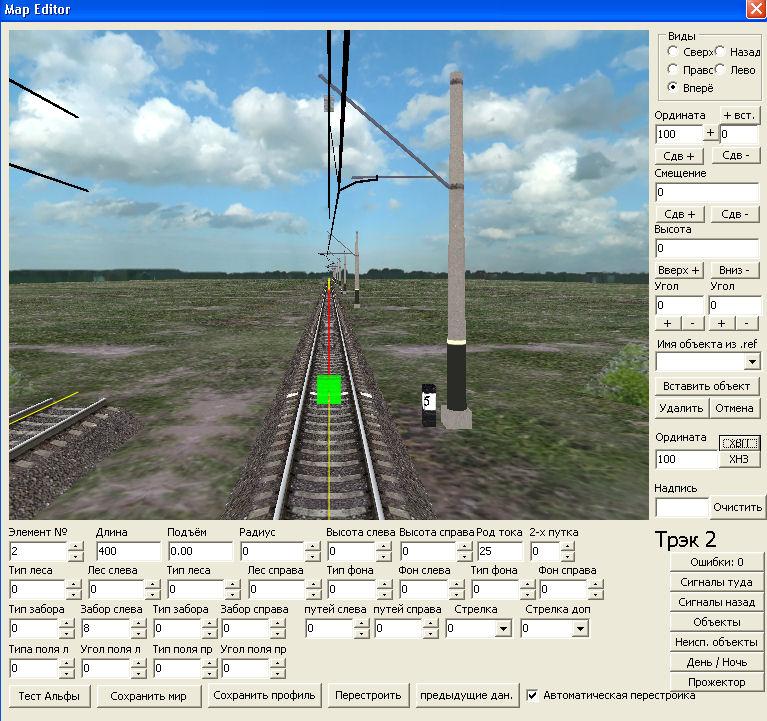Click the Вставить объект button
This screenshot has height=721, width=767.
pos(708,386)
